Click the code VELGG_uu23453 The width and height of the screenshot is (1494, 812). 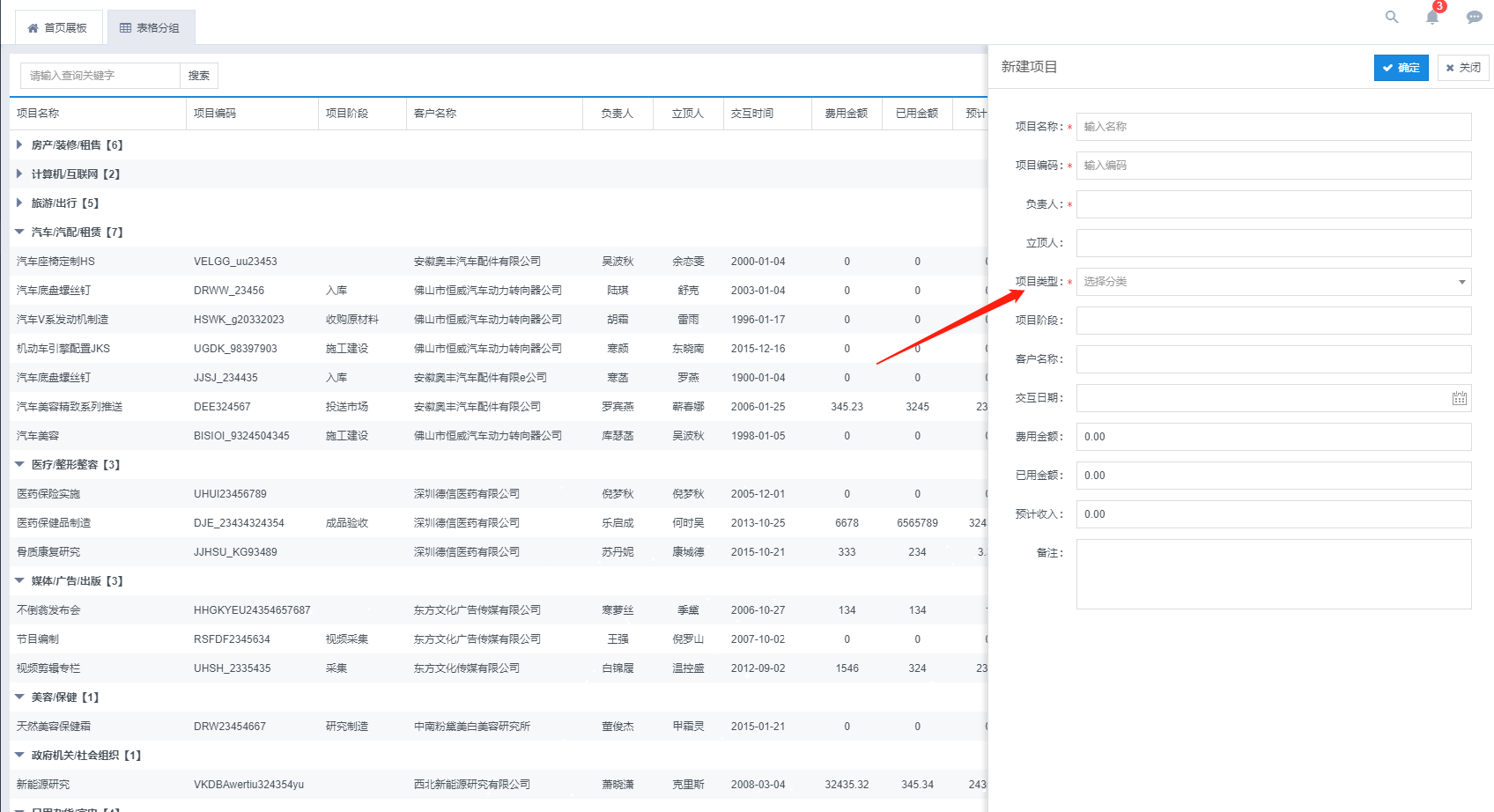click(x=235, y=262)
